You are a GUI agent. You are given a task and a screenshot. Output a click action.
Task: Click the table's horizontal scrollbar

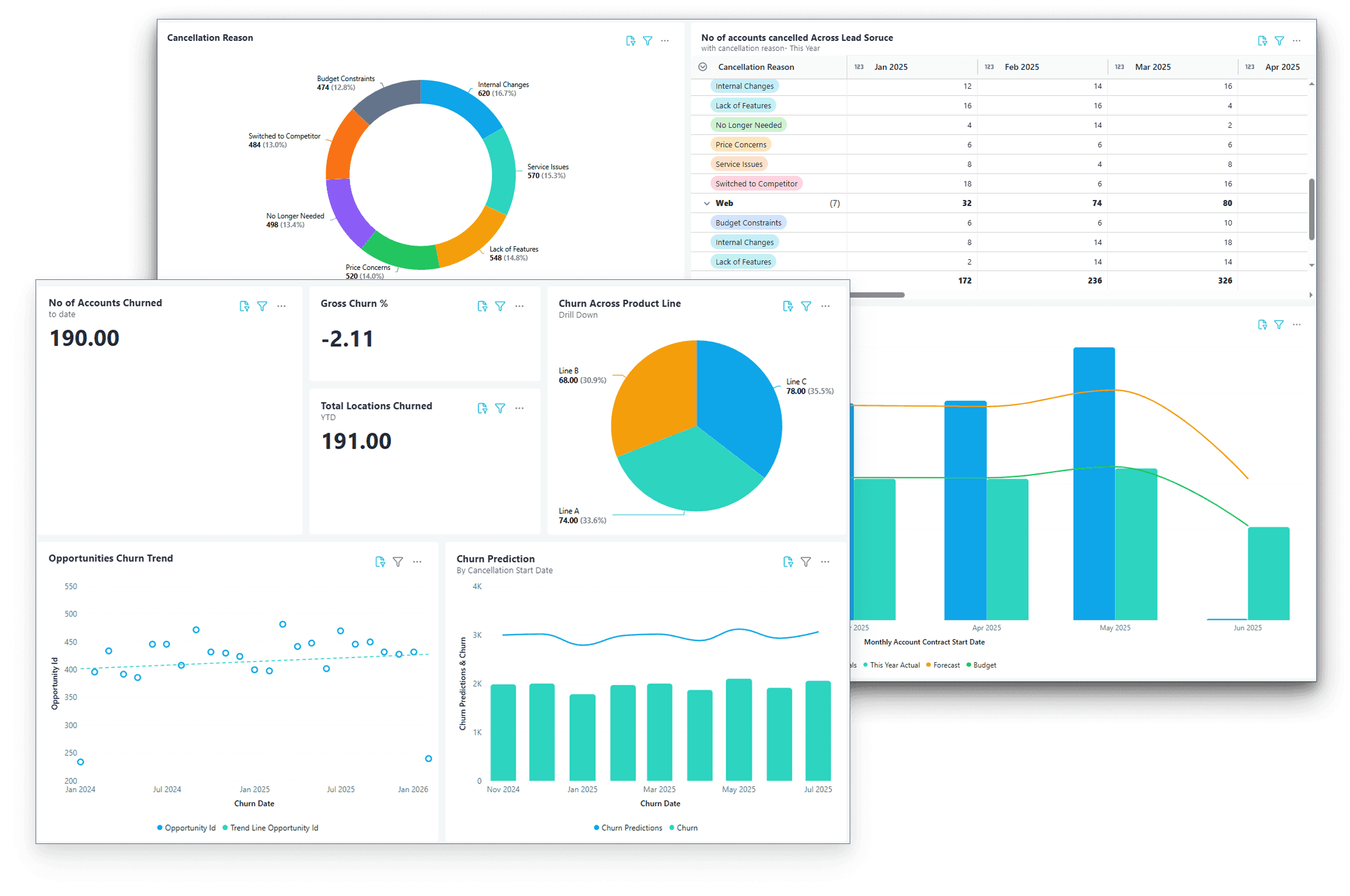pyautogui.click(x=876, y=295)
